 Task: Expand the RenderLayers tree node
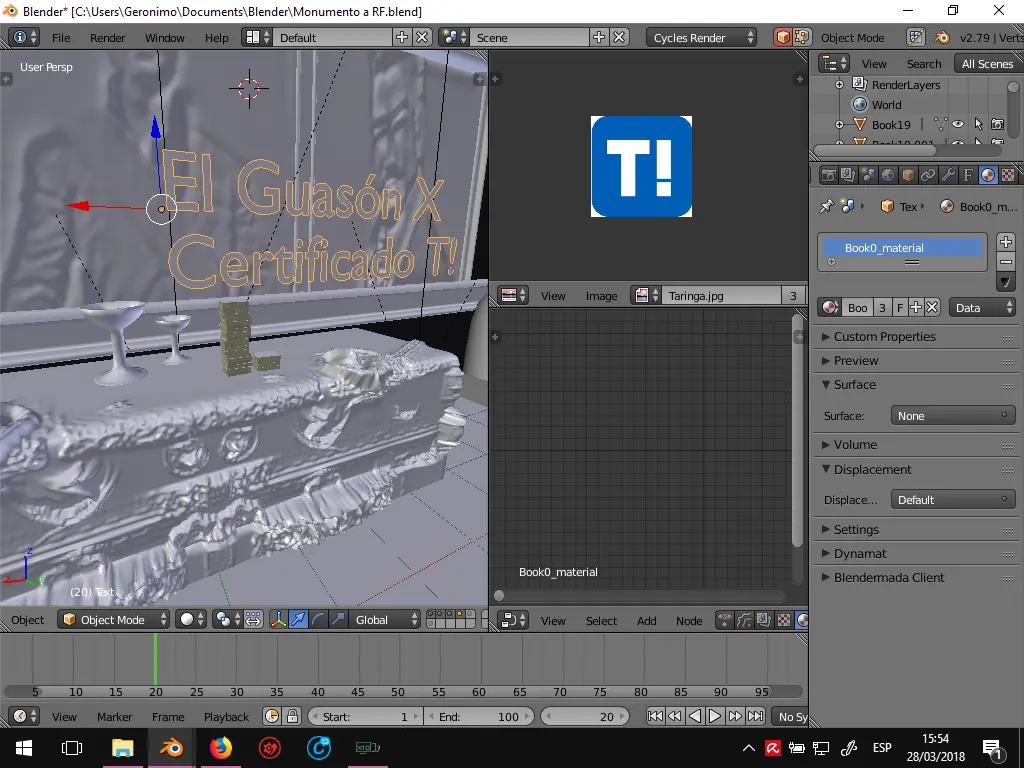point(840,84)
